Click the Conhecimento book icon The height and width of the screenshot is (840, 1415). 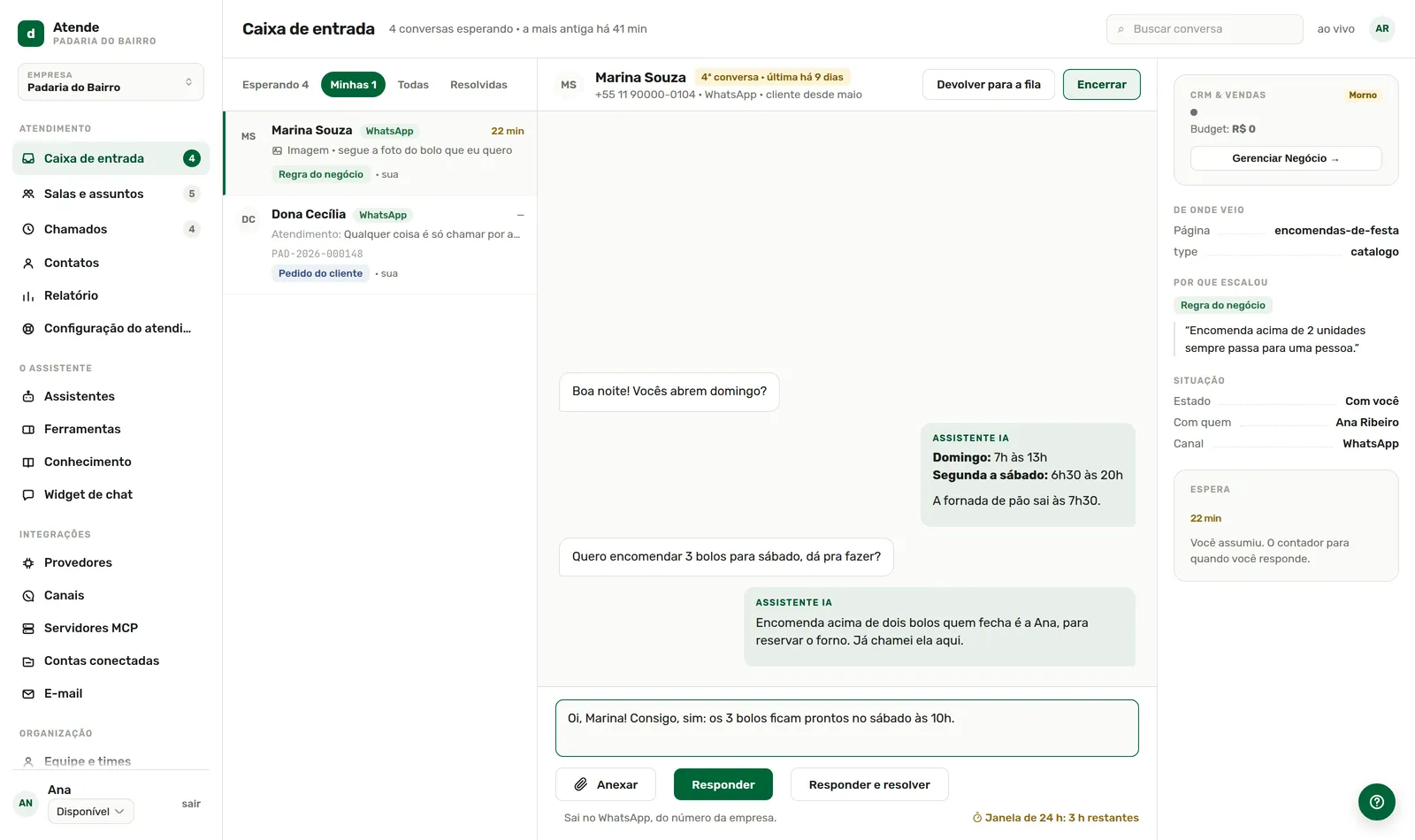click(28, 462)
